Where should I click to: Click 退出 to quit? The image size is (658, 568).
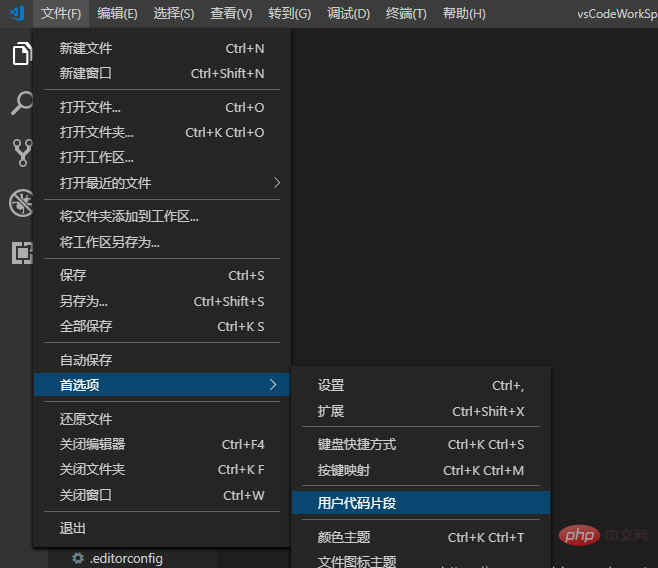pos(162,529)
